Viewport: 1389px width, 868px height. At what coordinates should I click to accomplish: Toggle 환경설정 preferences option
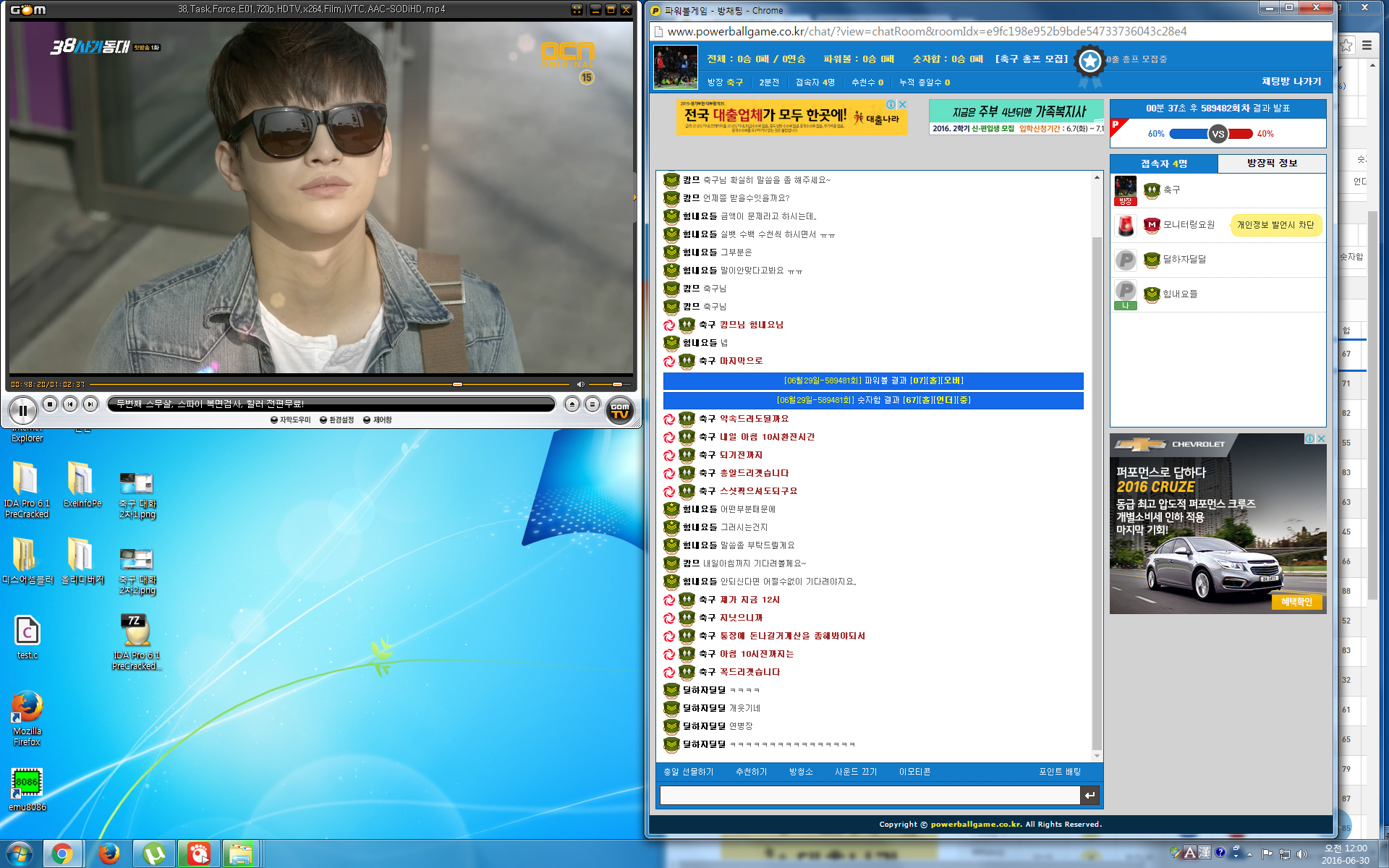pos(336,420)
